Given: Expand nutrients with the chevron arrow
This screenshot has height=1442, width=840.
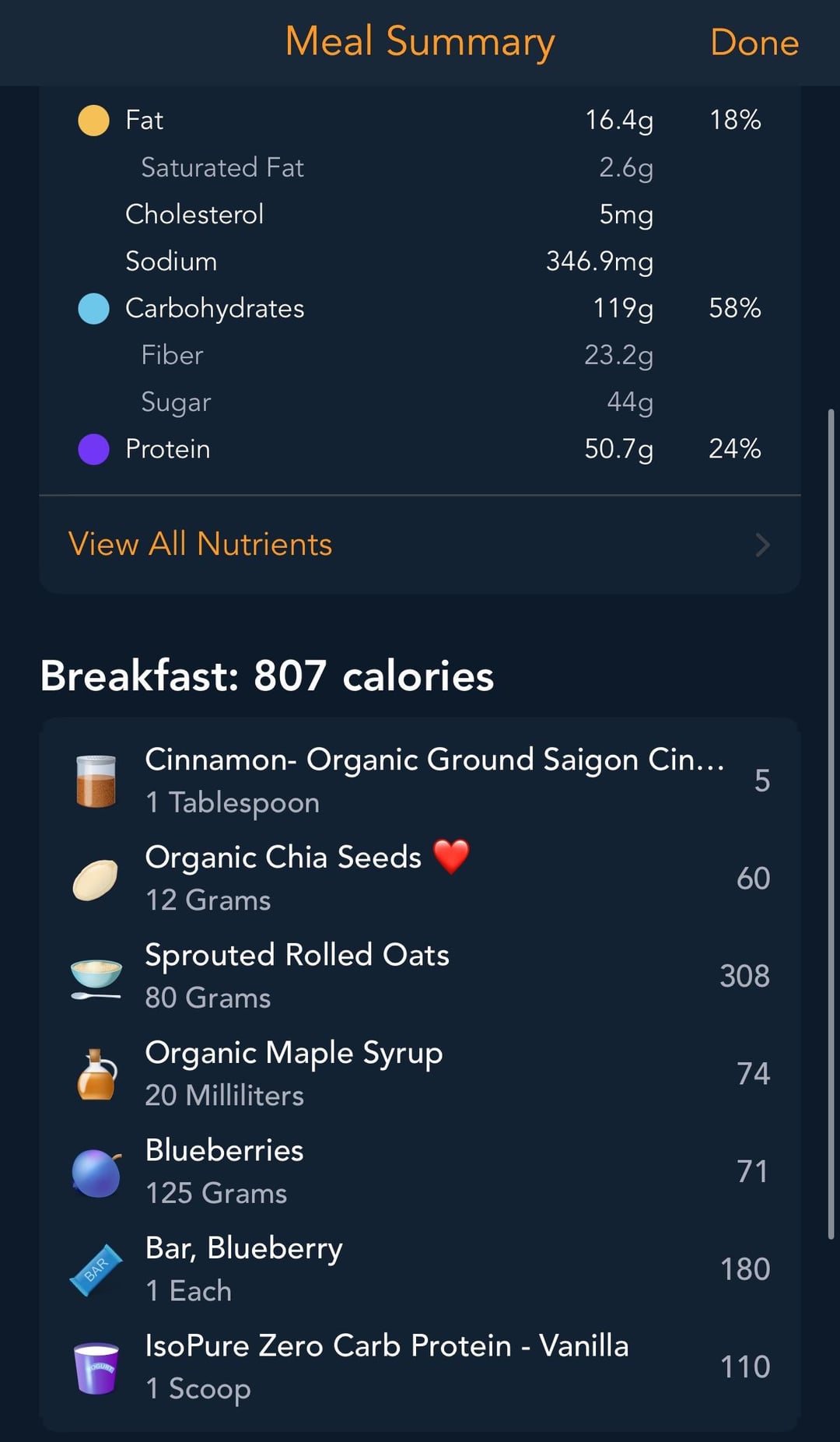Looking at the screenshot, I should (x=763, y=545).
